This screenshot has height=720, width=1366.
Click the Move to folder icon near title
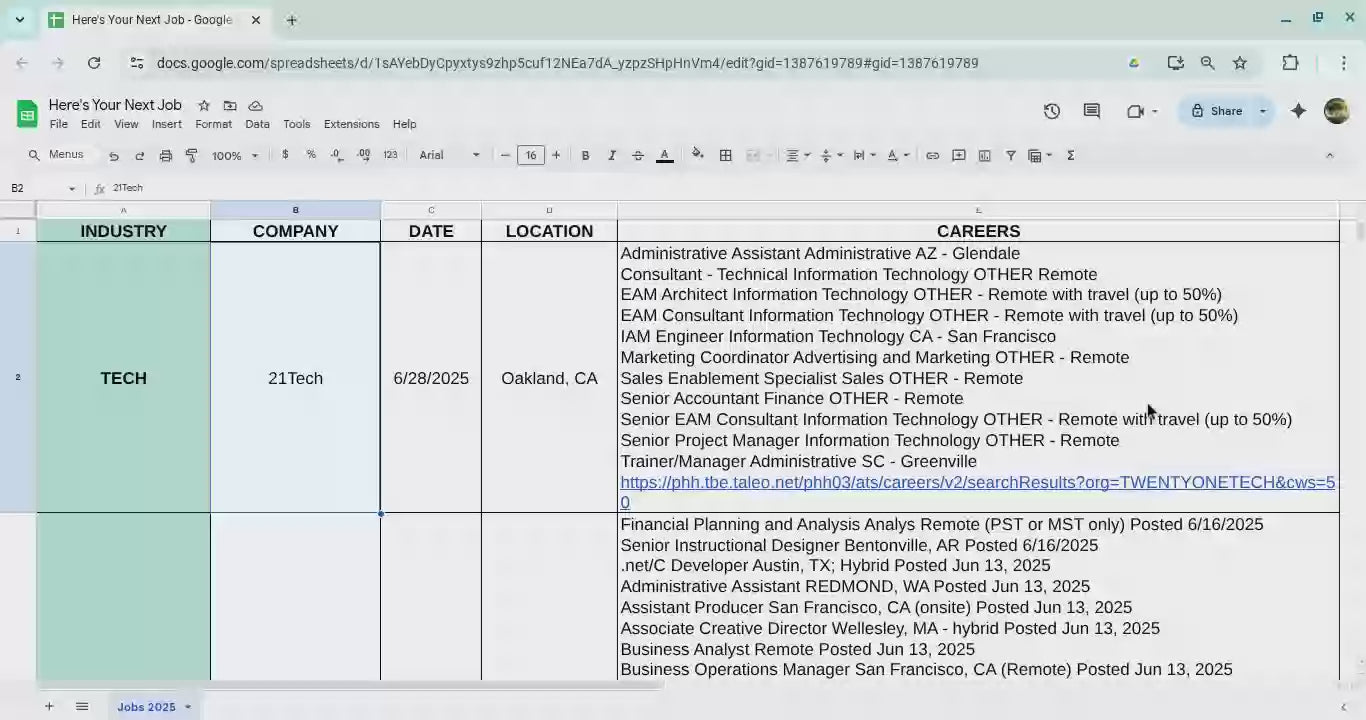230,105
